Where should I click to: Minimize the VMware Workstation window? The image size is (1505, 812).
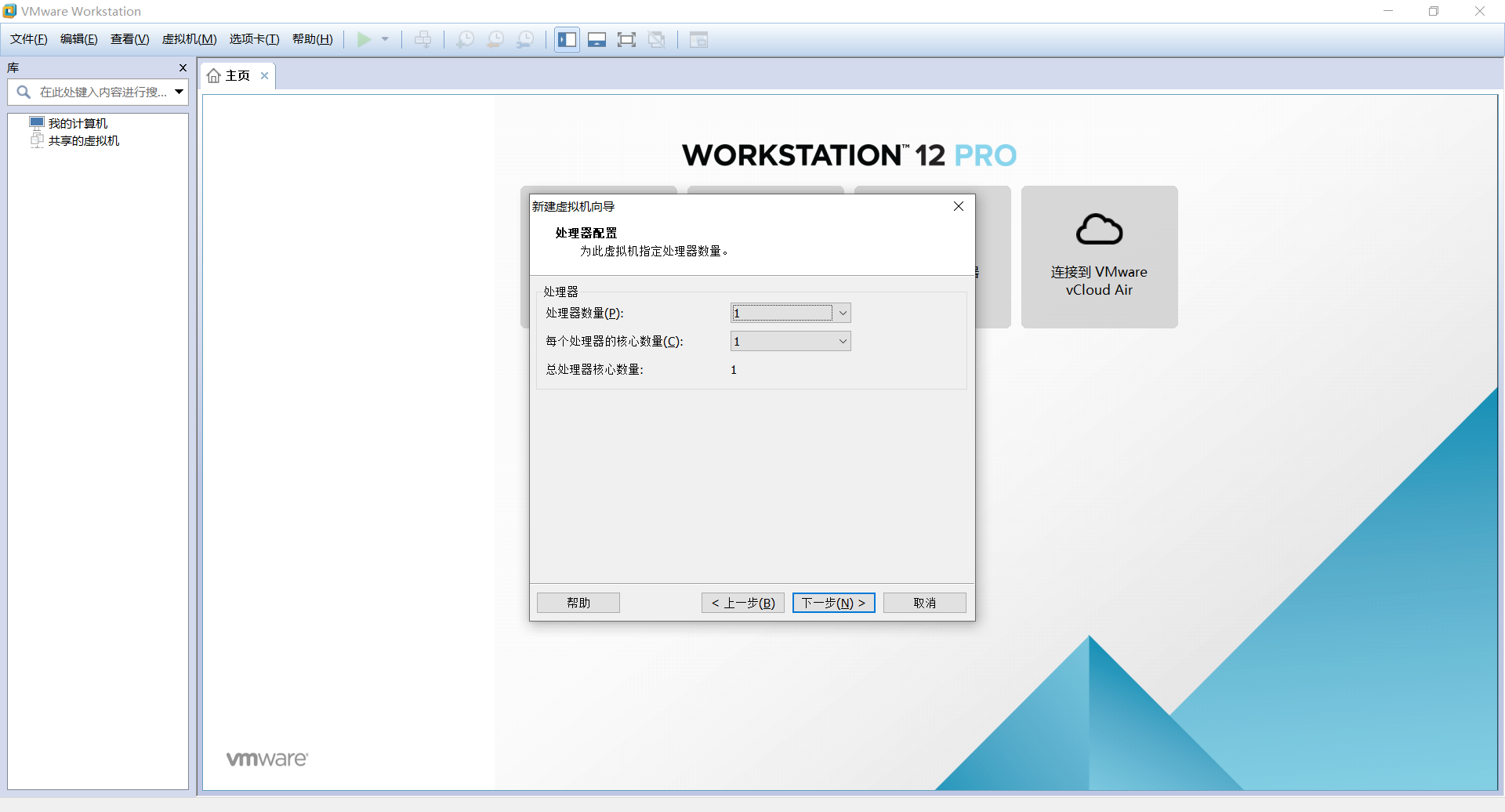click(x=1388, y=11)
